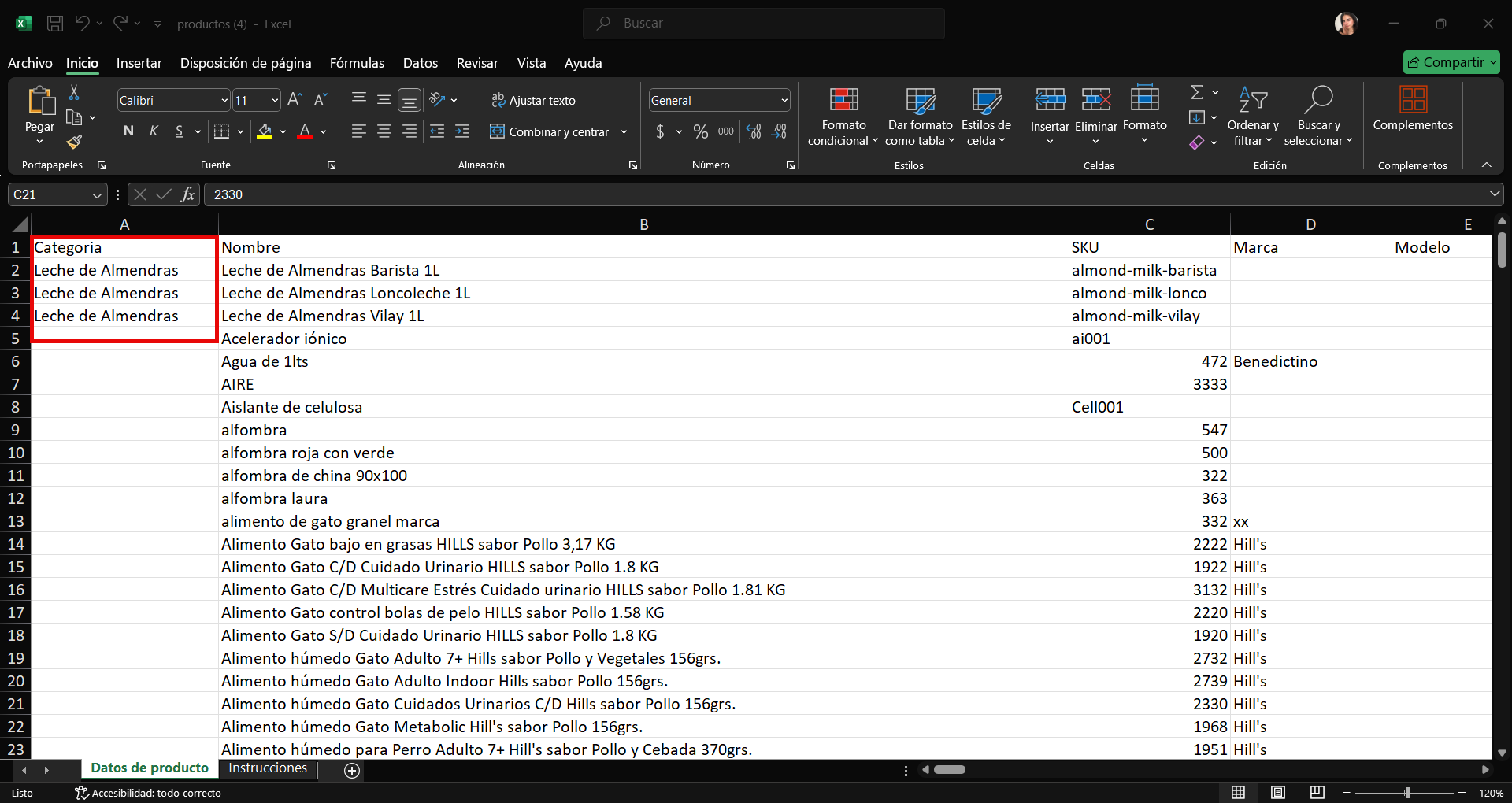1512x803 pixels.
Task: Apply the thousands separator 000 icon
Action: click(726, 131)
